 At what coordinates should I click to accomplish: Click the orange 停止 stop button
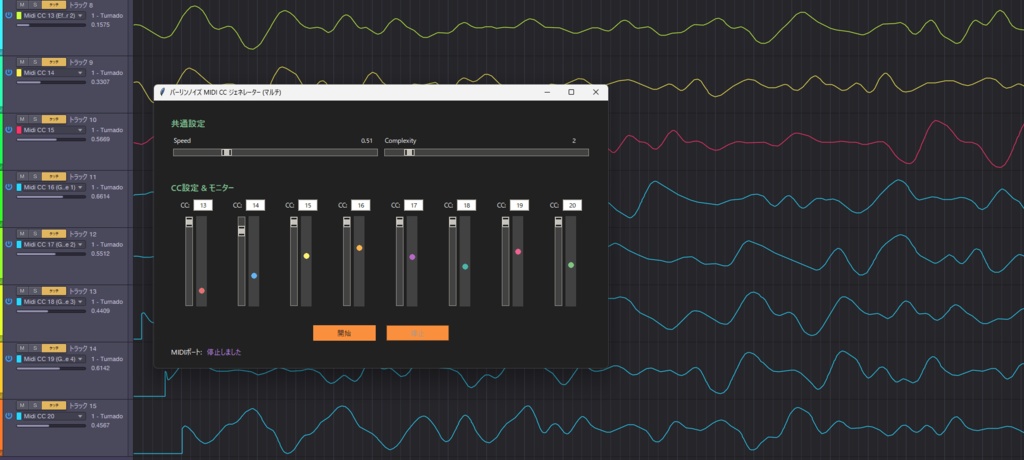pyautogui.click(x=417, y=333)
